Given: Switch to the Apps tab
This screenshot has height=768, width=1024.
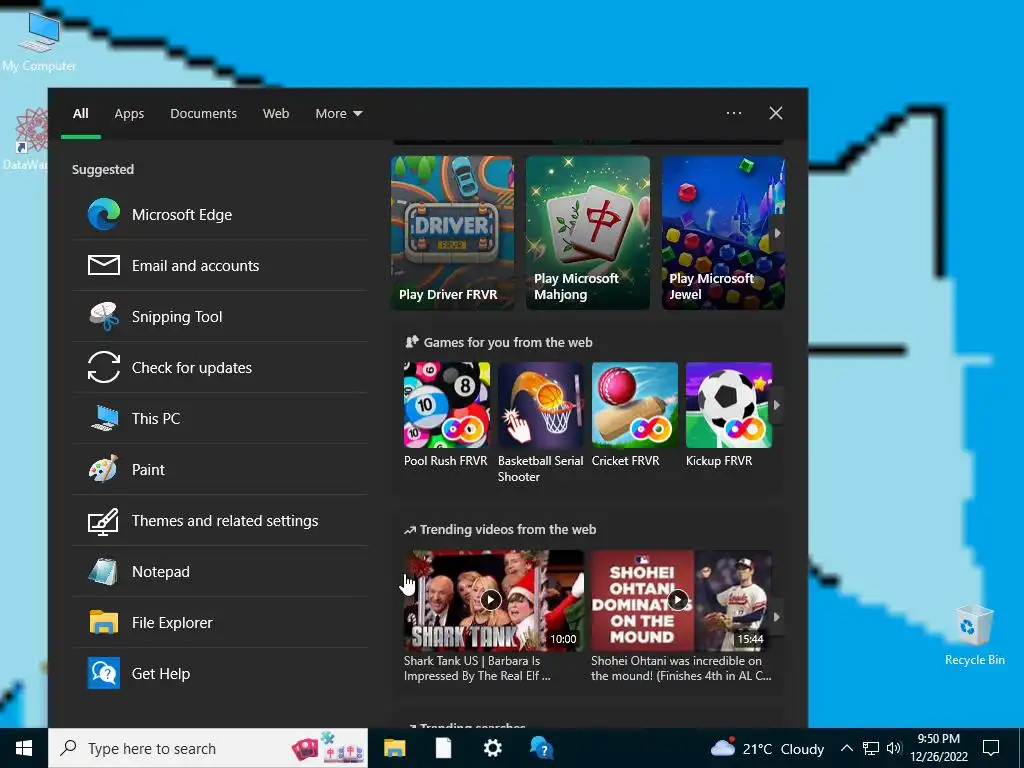Looking at the screenshot, I should (129, 113).
